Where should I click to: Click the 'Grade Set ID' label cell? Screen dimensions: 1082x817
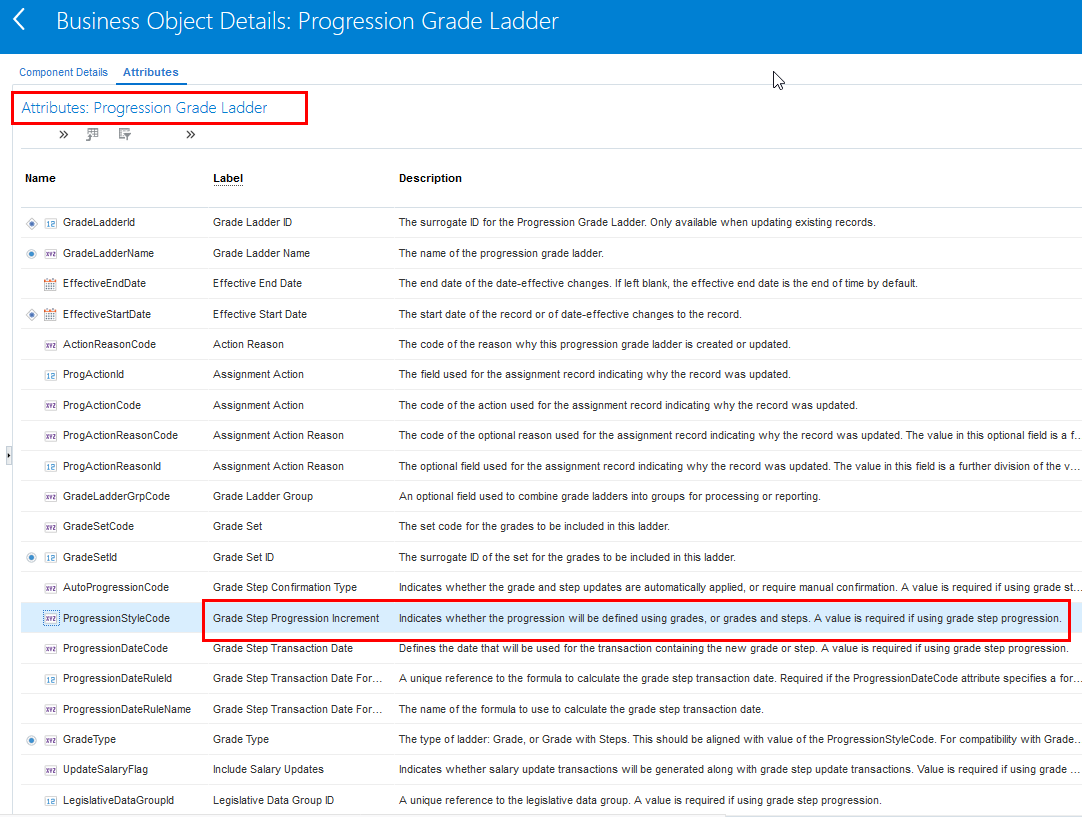(x=244, y=557)
